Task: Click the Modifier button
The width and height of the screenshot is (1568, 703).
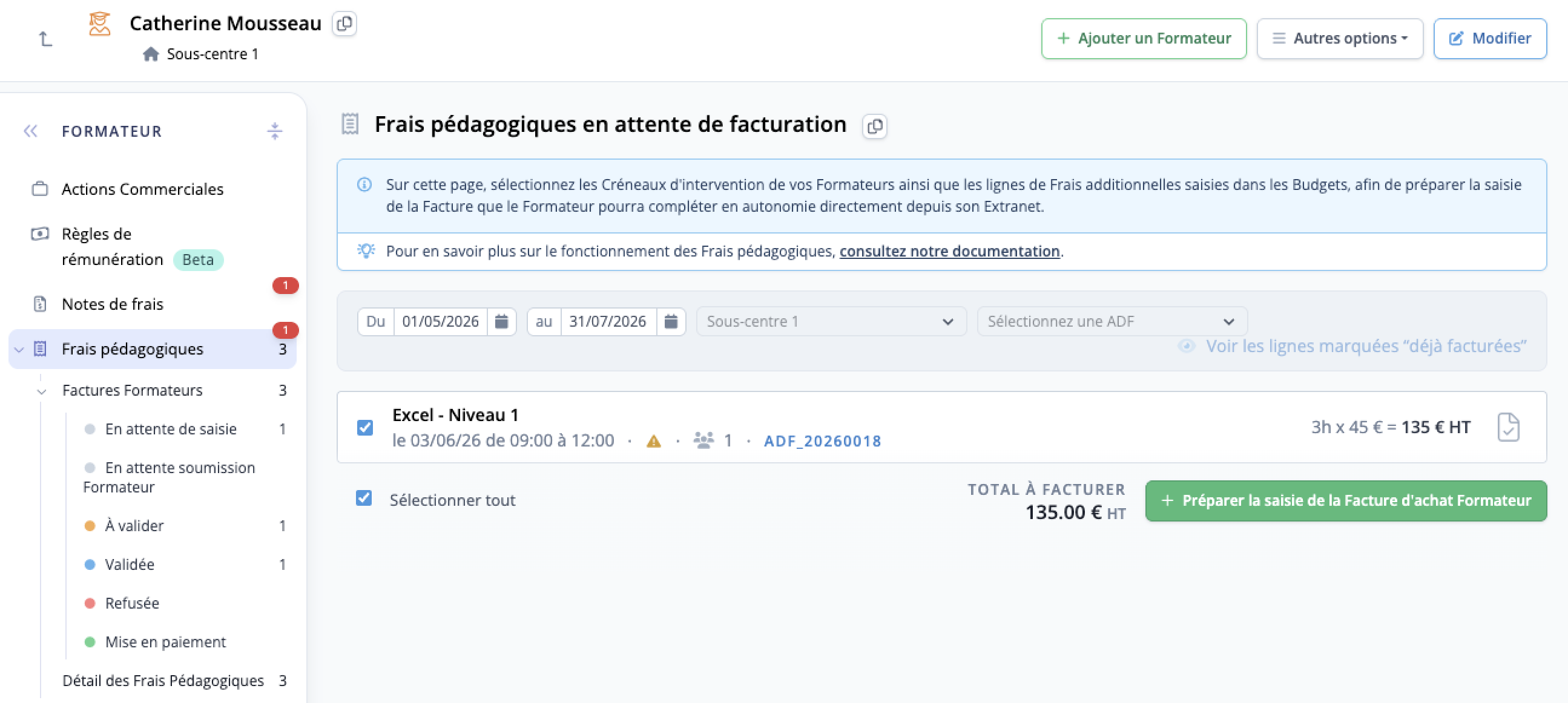Action: [x=1490, y=38]
